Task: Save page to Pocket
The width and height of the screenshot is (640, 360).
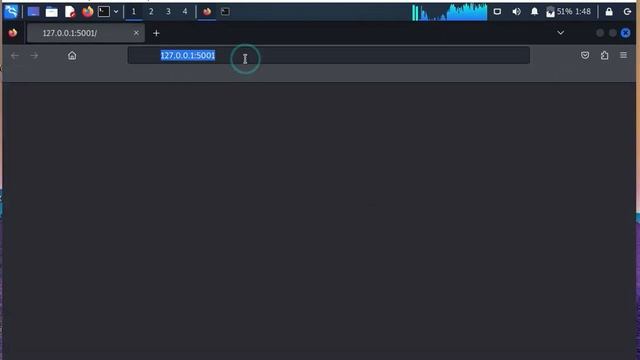Action: [585, 55]
